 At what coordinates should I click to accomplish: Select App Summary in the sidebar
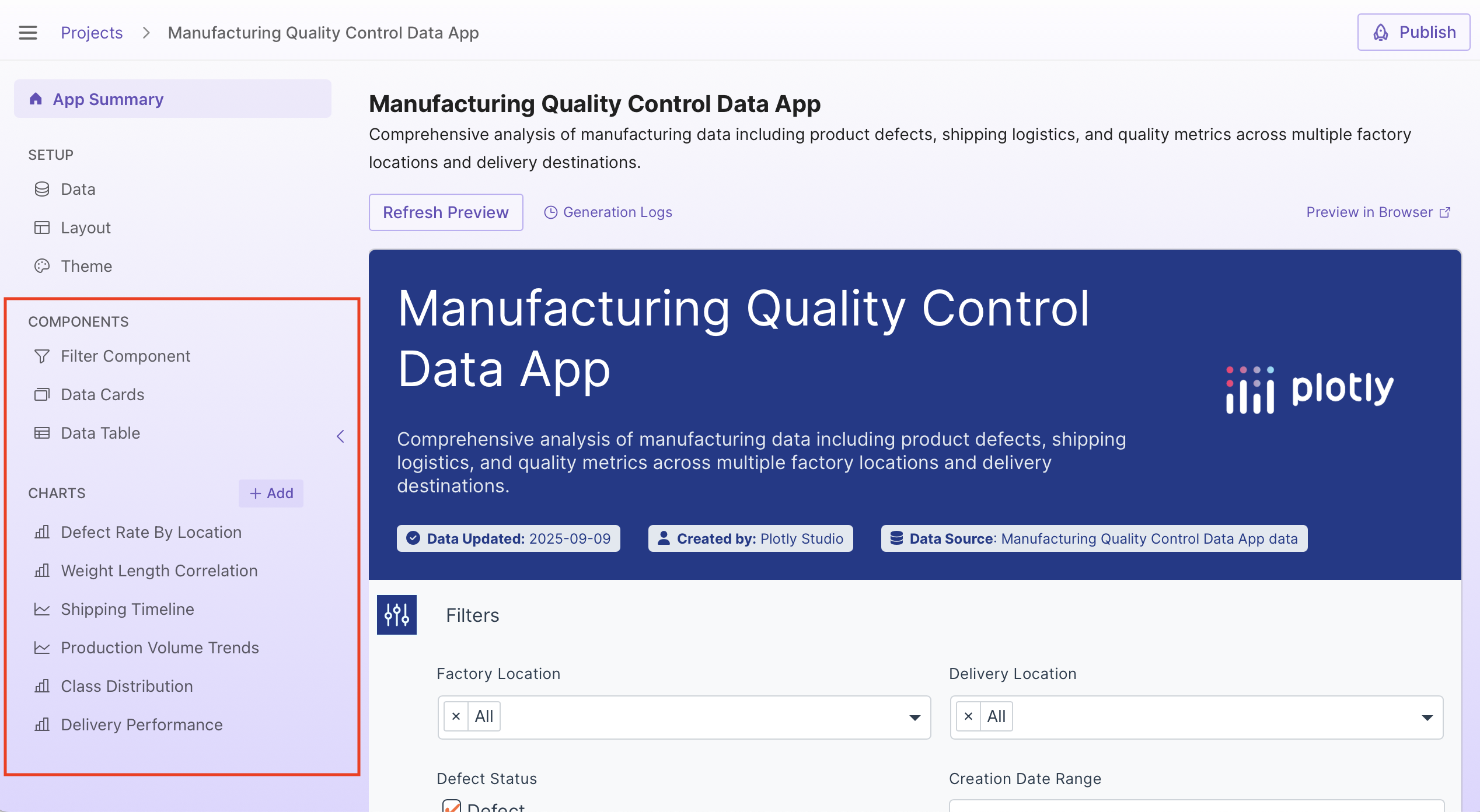point(109,99)
